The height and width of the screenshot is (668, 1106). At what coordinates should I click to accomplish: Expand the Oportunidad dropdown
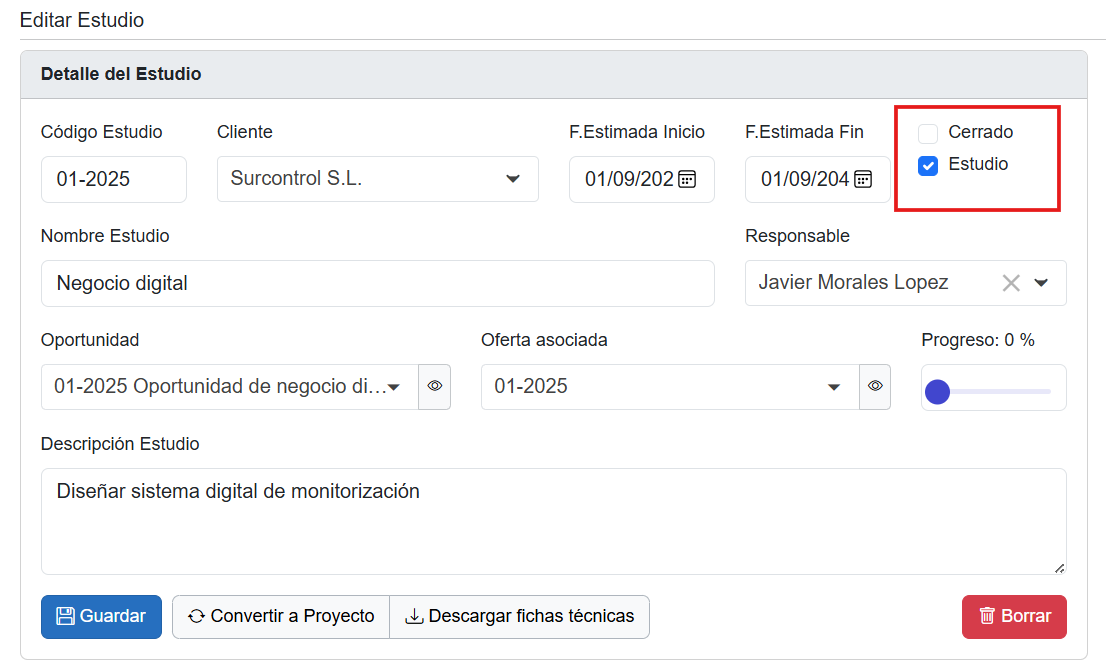(x=394, y=387)
